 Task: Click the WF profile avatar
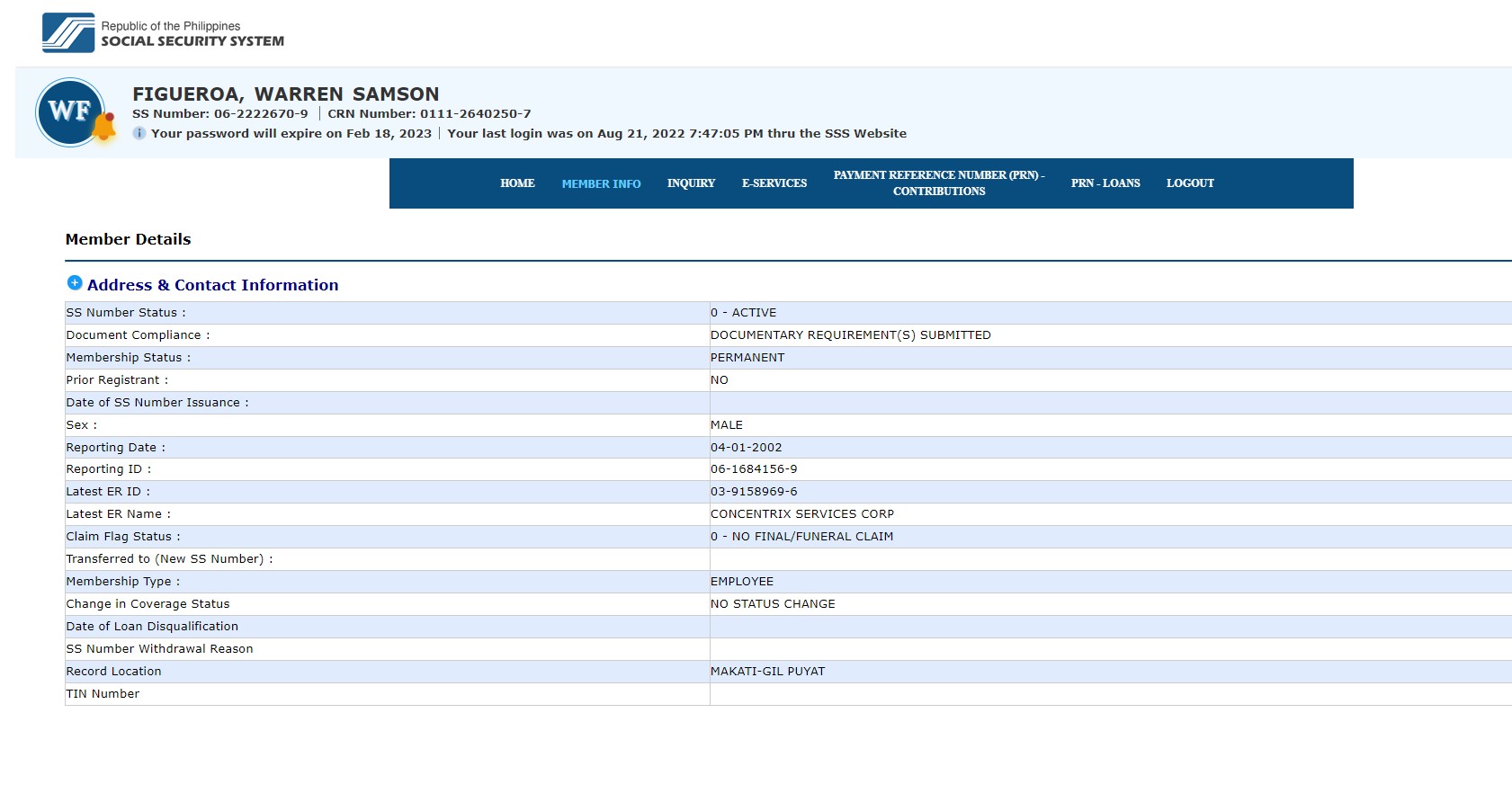[x=68, y=111]
